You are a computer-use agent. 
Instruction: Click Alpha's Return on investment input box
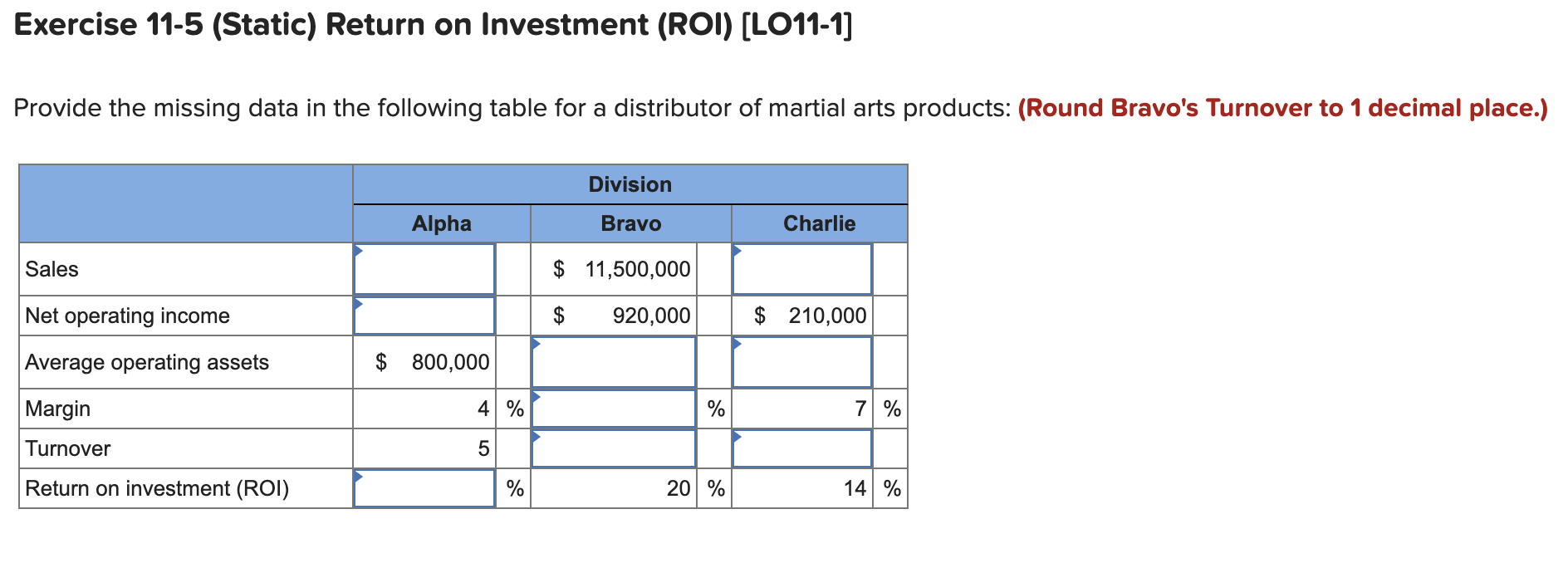(424, 488)
